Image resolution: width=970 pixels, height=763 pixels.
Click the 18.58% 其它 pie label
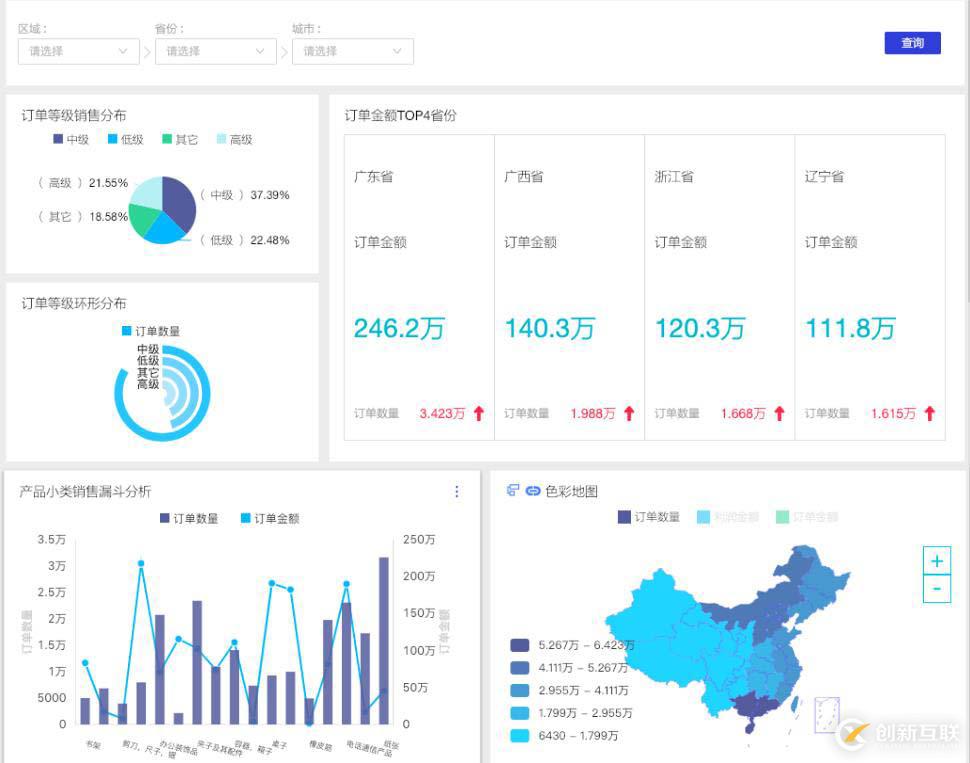tap(82, 217)
